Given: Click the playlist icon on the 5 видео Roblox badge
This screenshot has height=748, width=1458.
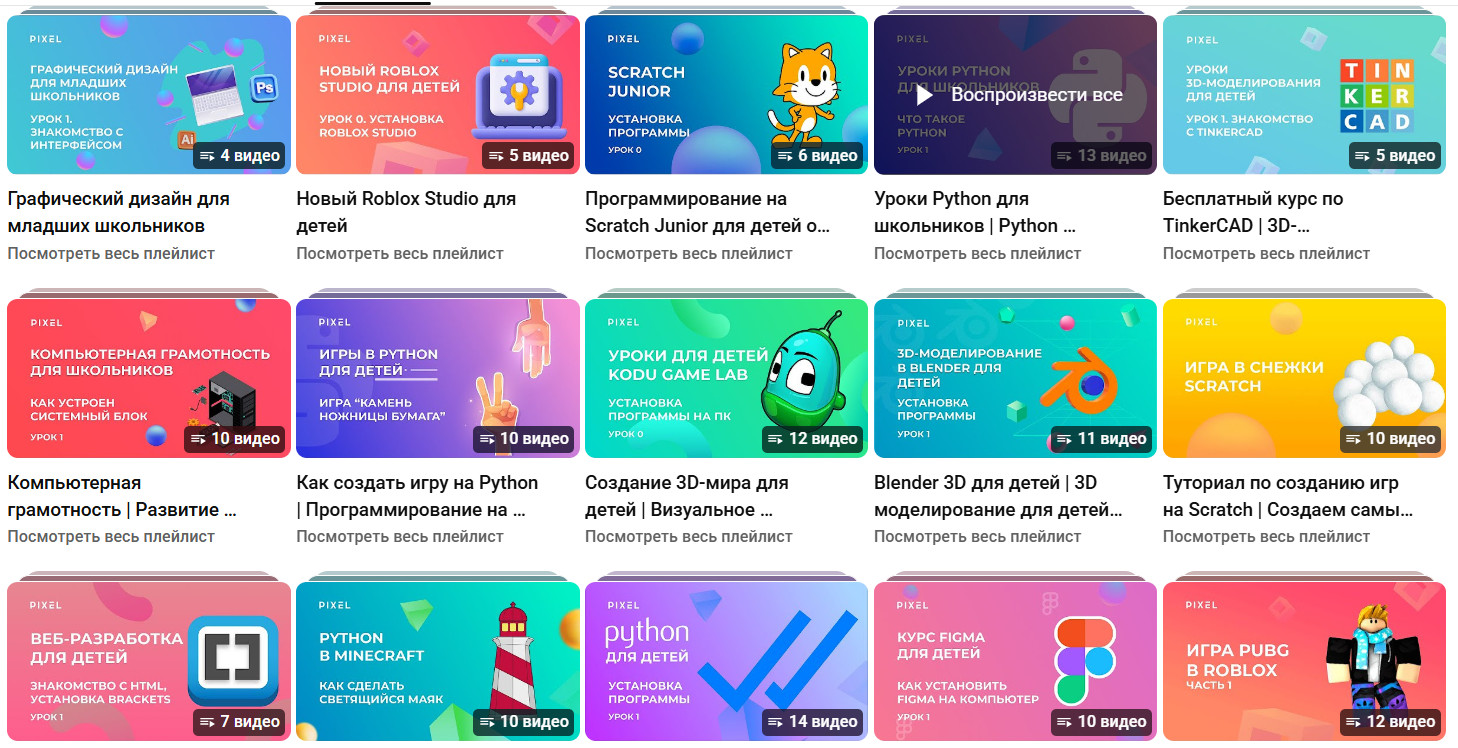Looking at the screenshot, I should [x=497, y=156].
